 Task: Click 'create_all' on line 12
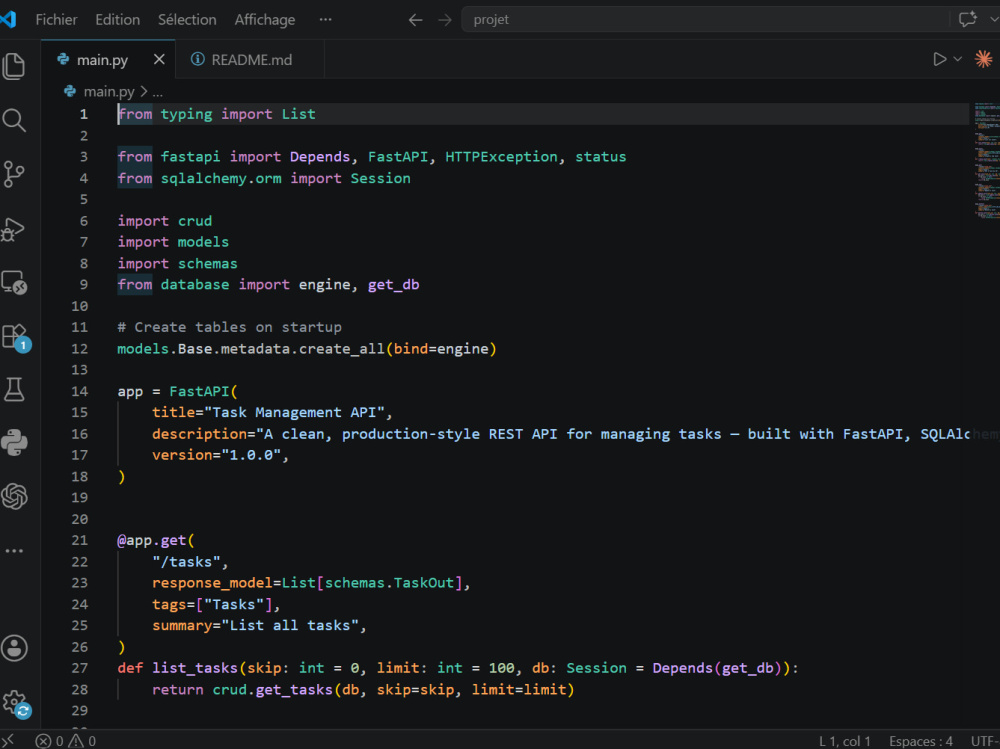[x=342, y=349]
